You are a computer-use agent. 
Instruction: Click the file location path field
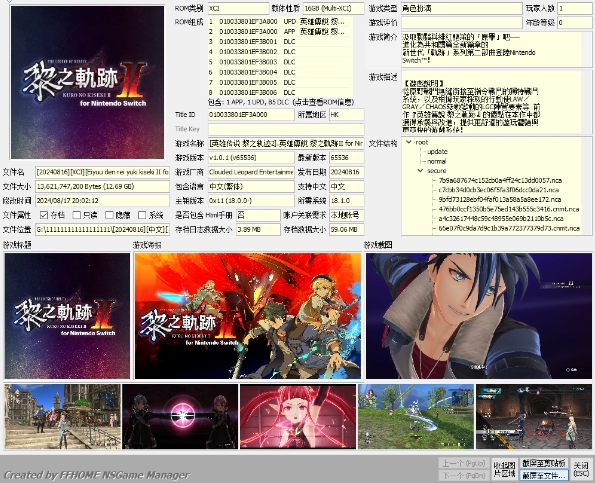tap(102, 229)
